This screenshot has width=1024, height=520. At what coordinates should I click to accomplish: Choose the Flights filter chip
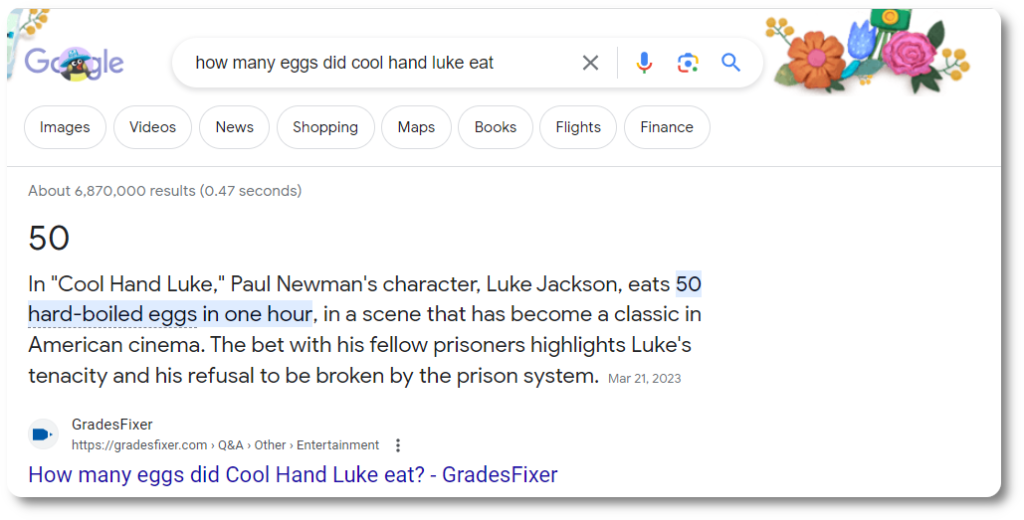pyautogui.click(x=578, y=127)
